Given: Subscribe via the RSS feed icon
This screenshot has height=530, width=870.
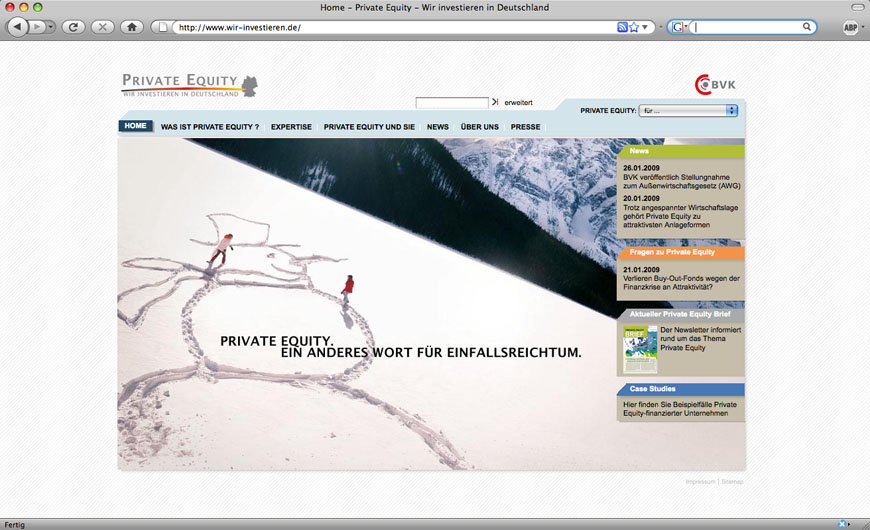Looking at the screenshot, I should pos(622,27).
